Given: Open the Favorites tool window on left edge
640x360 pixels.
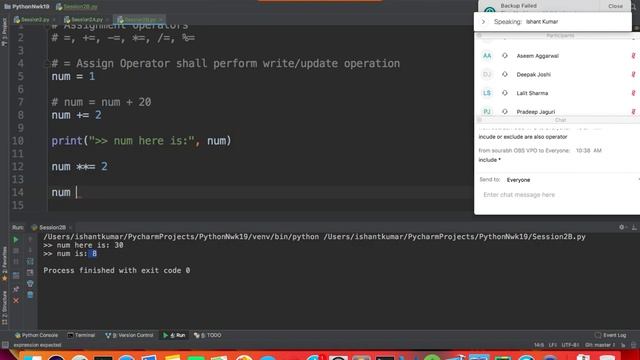Looking at the screenshot, I should click(4, 264).
